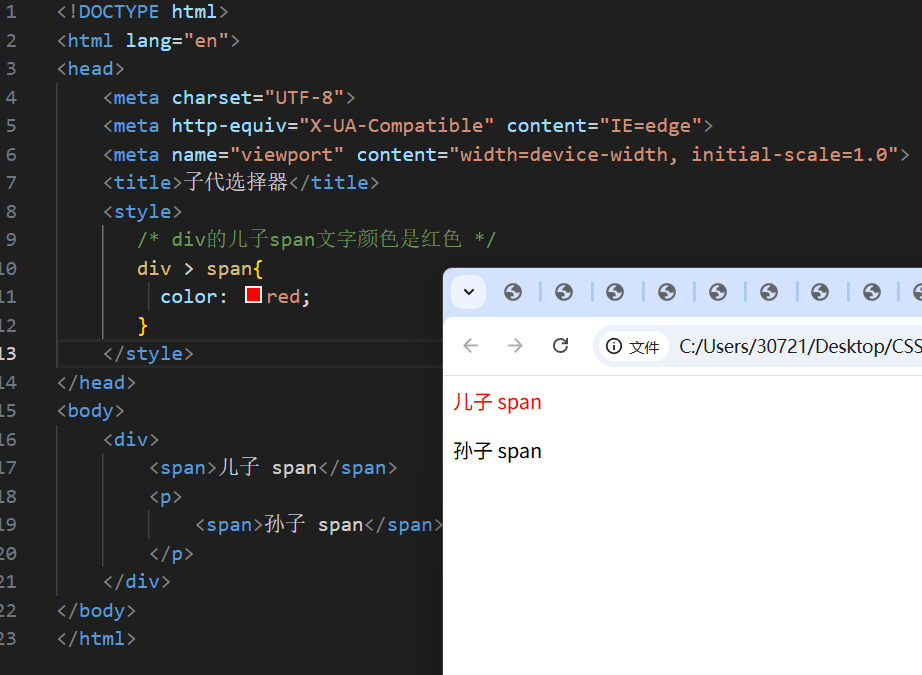Click the black 孙子 span text in webpage

[x=497, y=451]
